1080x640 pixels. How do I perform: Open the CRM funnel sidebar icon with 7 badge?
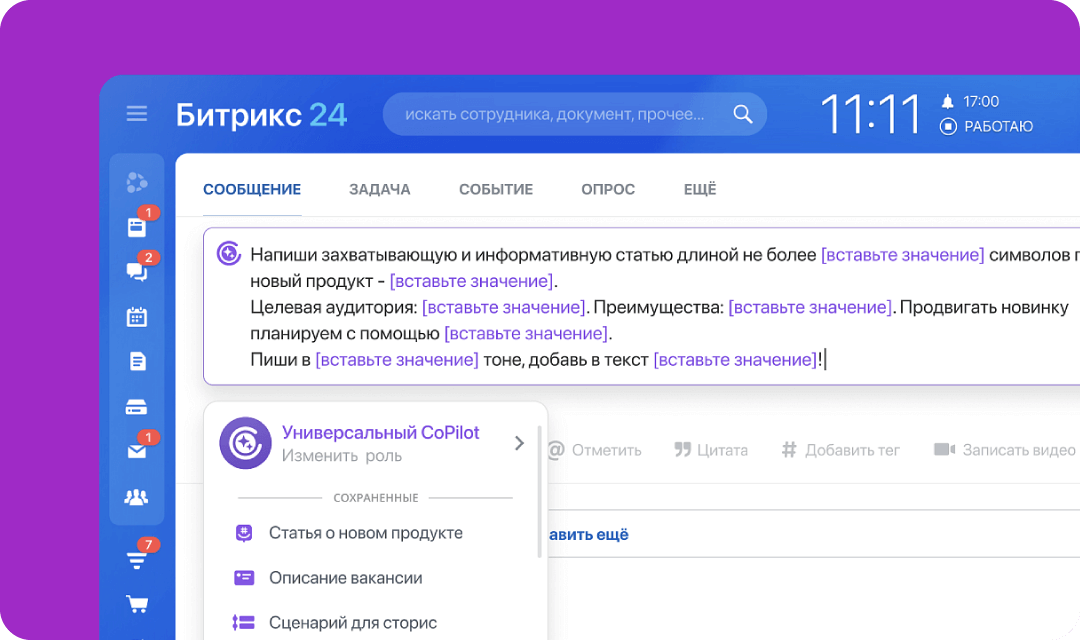click(137, 559)
